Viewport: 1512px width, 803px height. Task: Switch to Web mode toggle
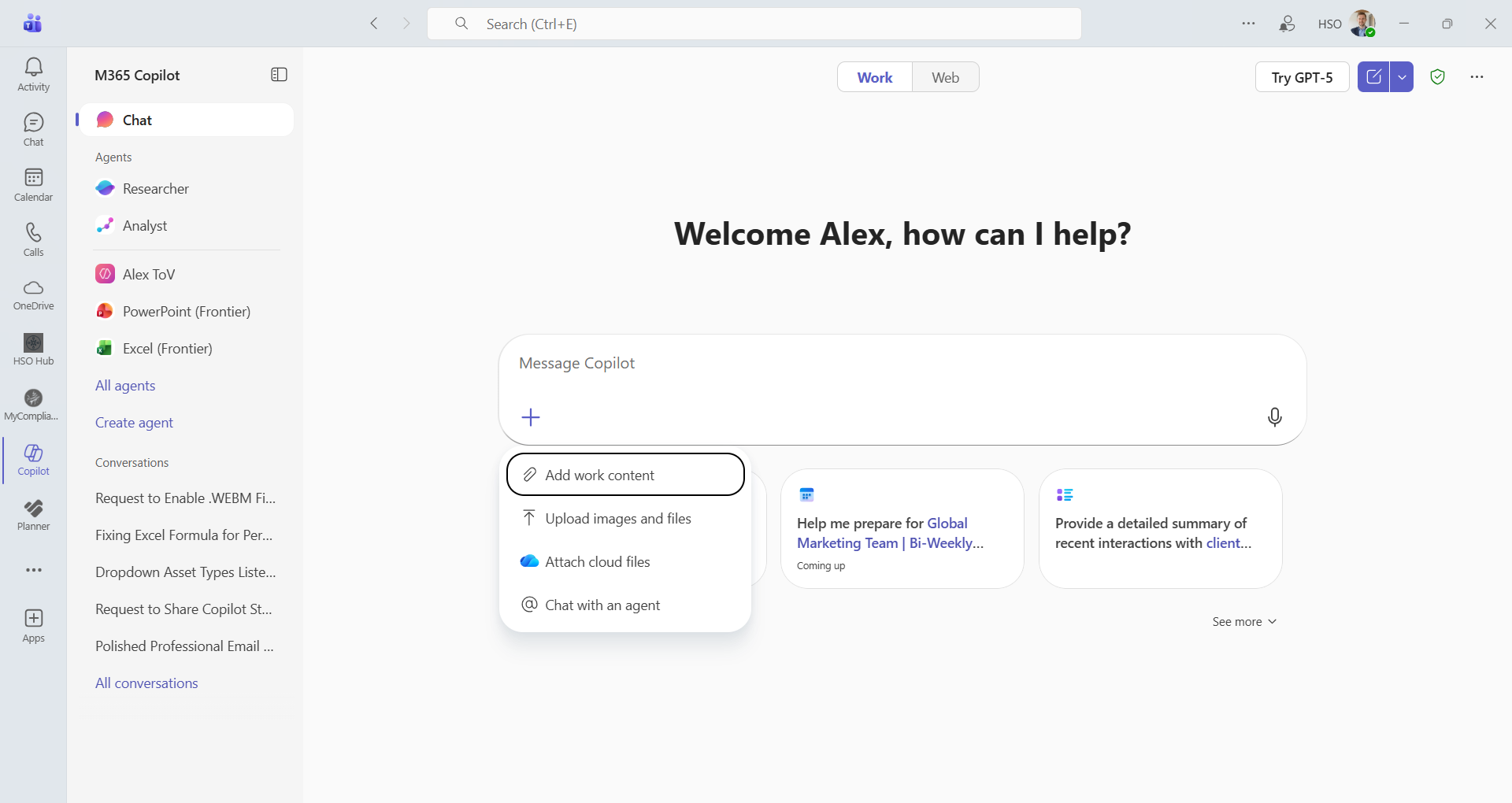(945, 77)
